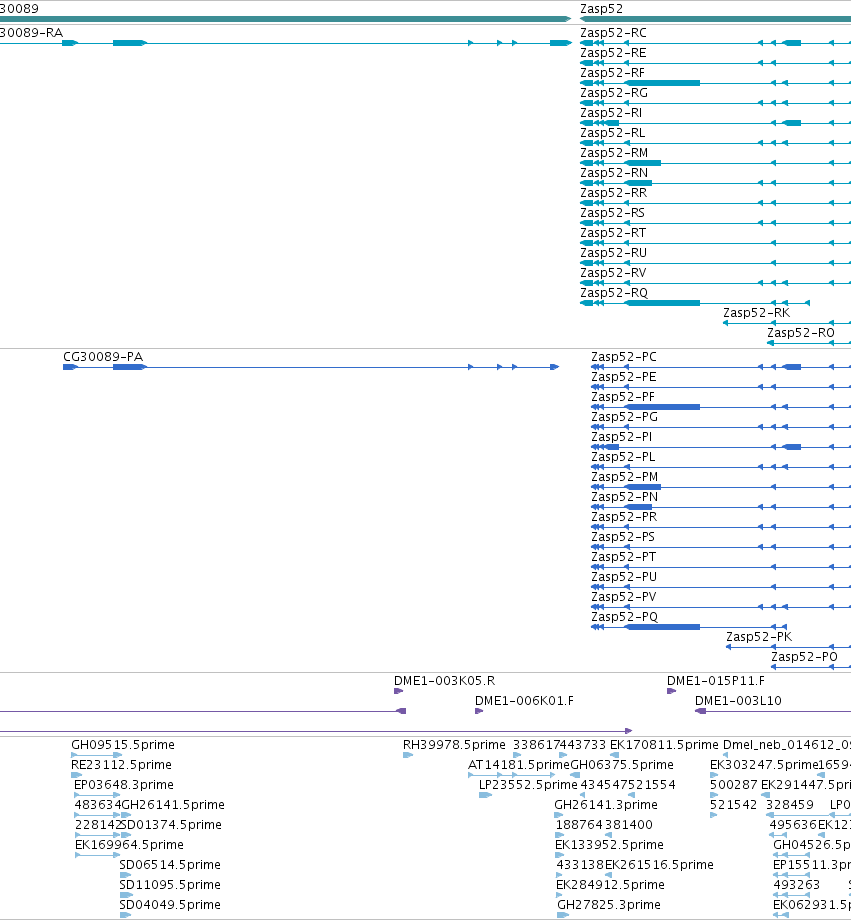
Task: Click the RE23112.5prime EST label
Action: (121, 765)
